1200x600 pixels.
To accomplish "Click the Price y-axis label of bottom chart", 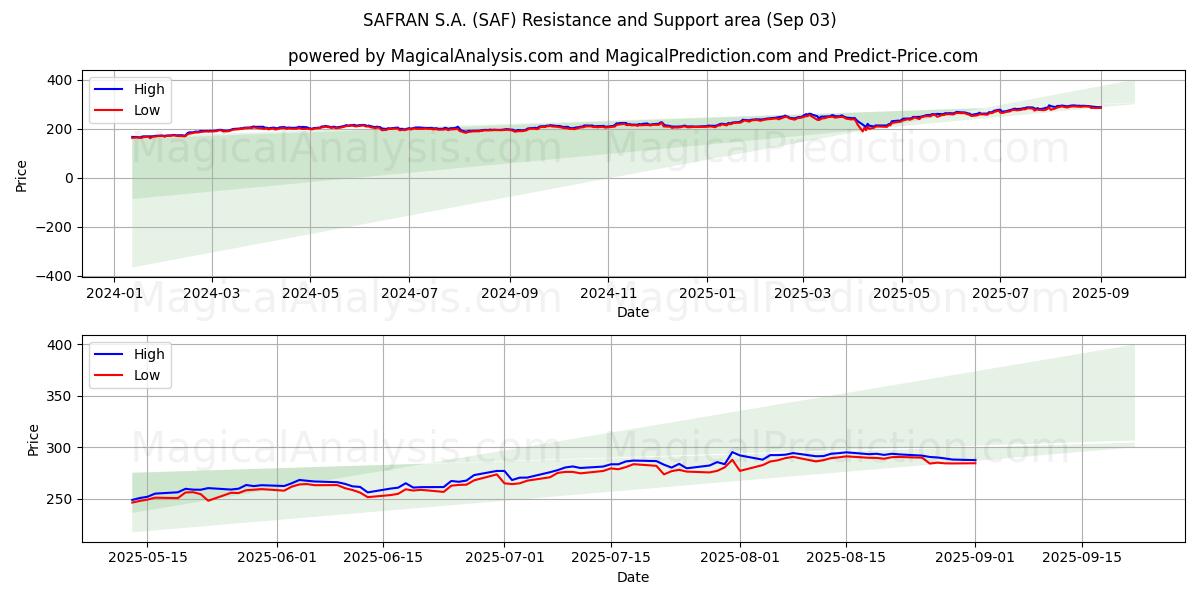I will 33,440.
